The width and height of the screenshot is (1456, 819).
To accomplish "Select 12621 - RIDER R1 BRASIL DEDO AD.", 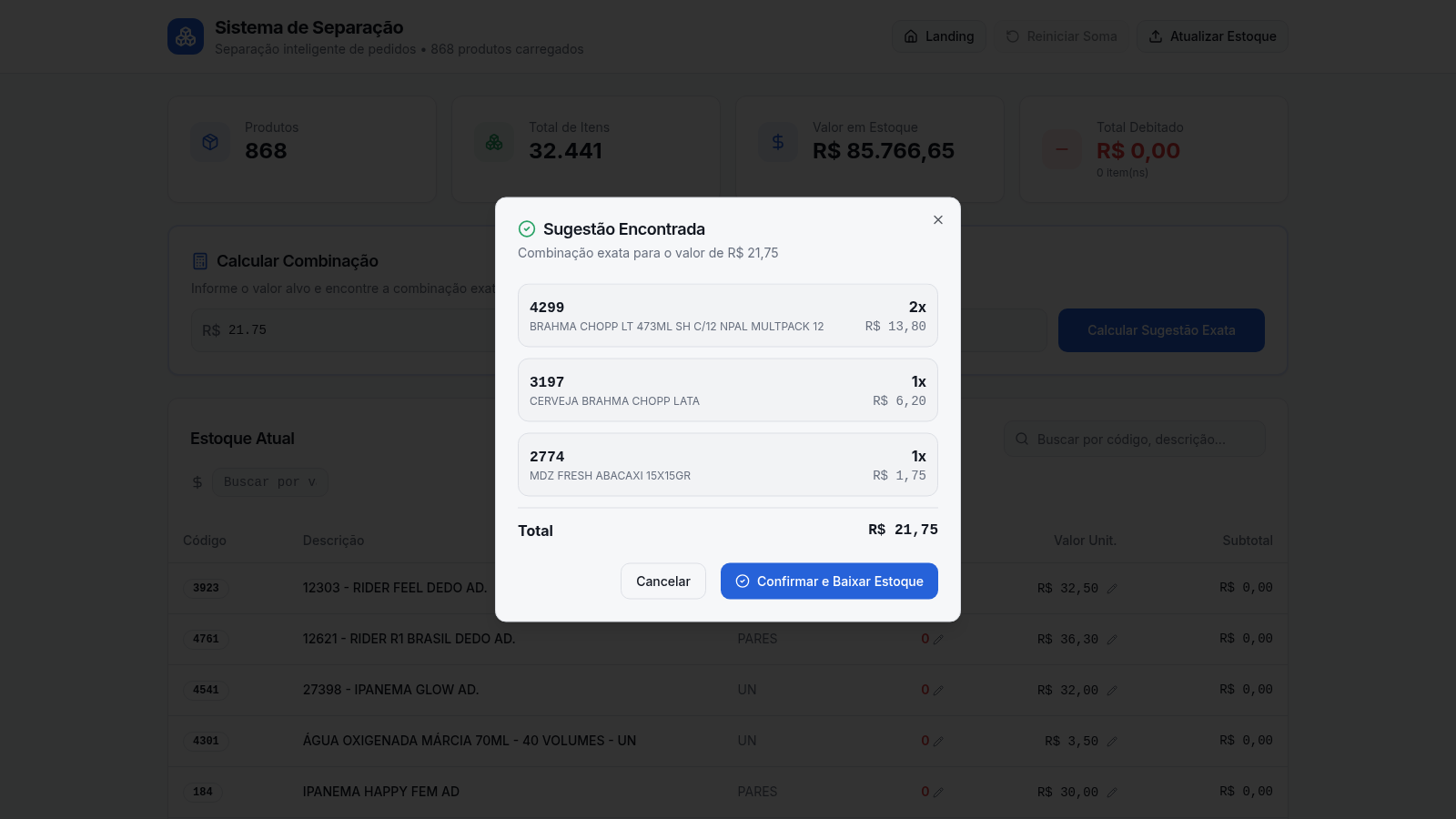I will point(409,639).
